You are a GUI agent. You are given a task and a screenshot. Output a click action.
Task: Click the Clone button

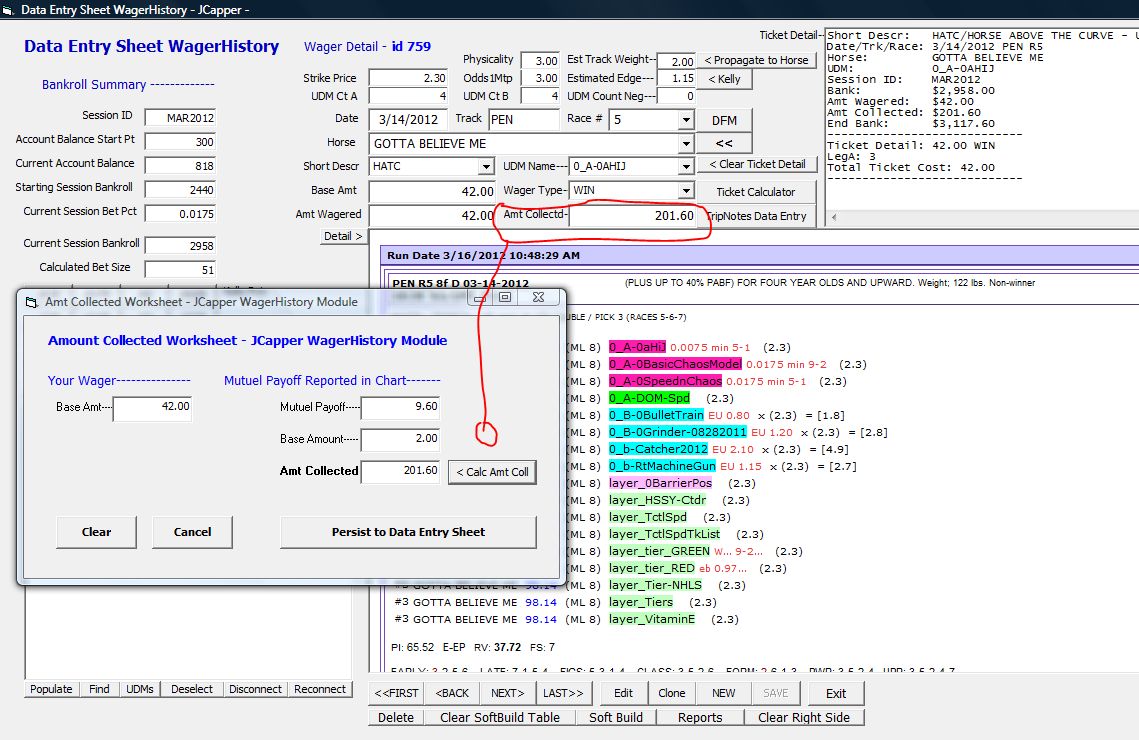[672, 694]
